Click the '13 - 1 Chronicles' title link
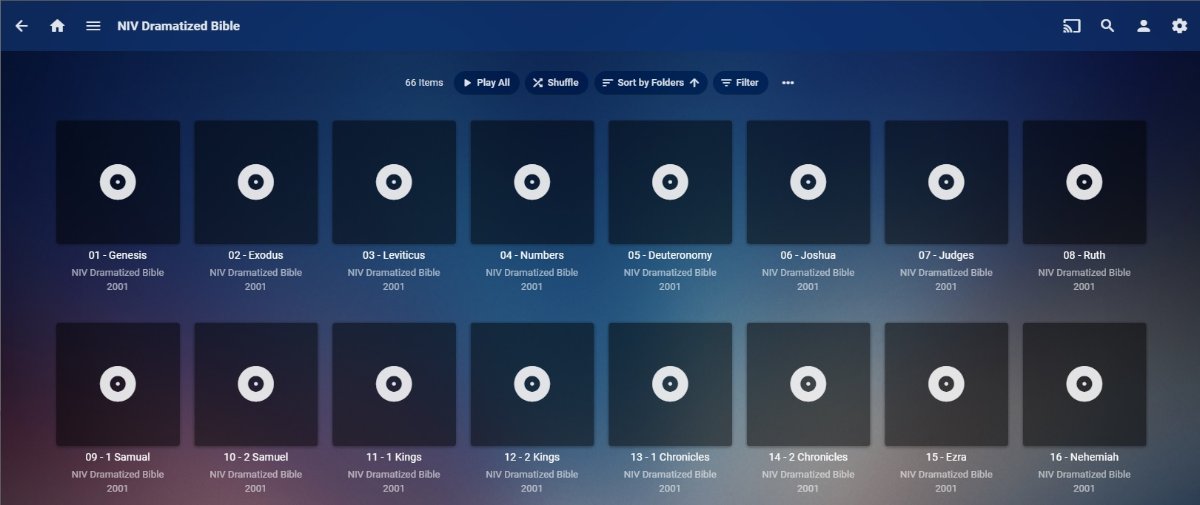Viewport: 1200px width, 505px height. [670, 457]
